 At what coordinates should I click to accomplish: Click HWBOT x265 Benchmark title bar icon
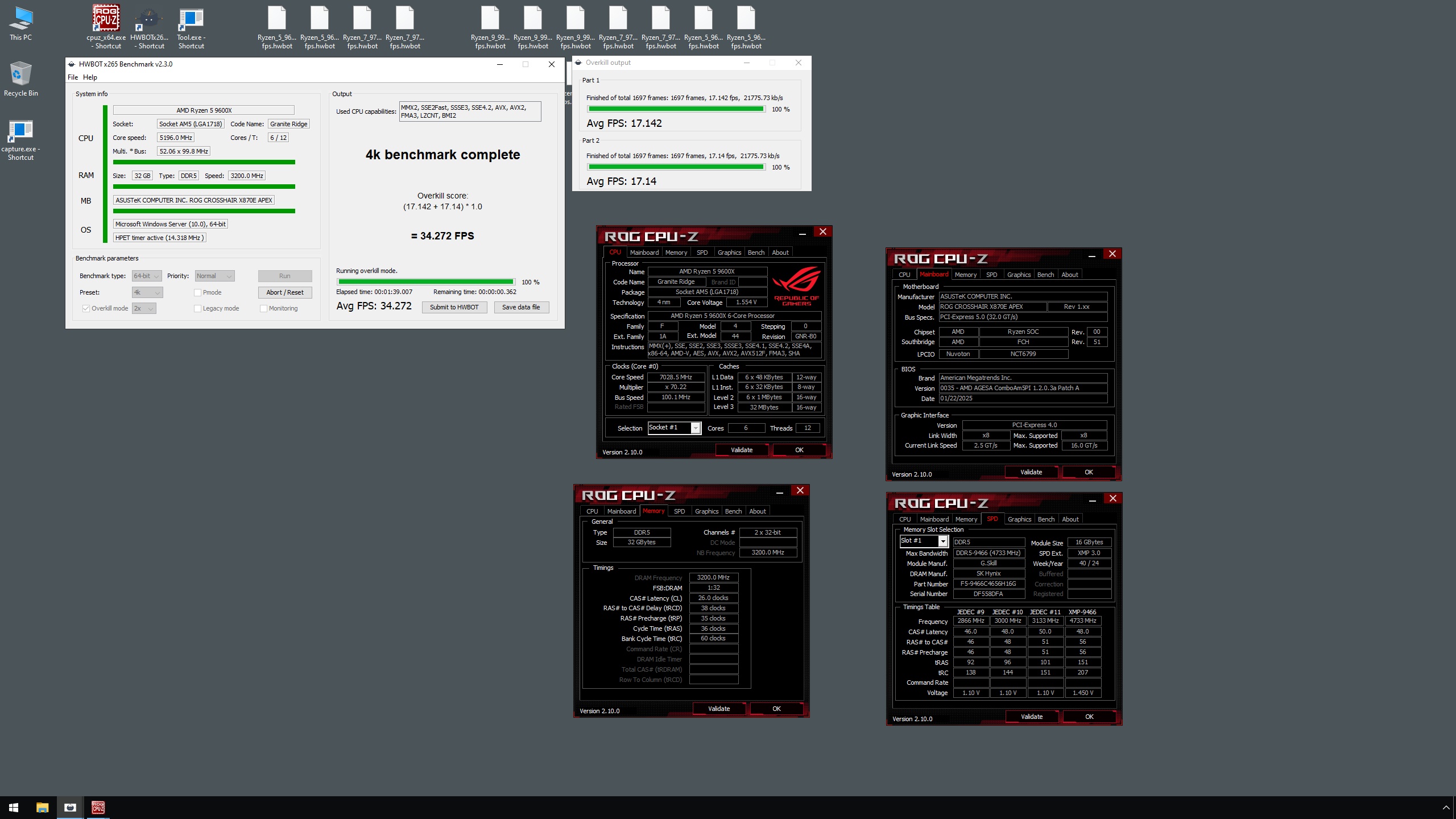pyautogui.click(x=72, y=64)
